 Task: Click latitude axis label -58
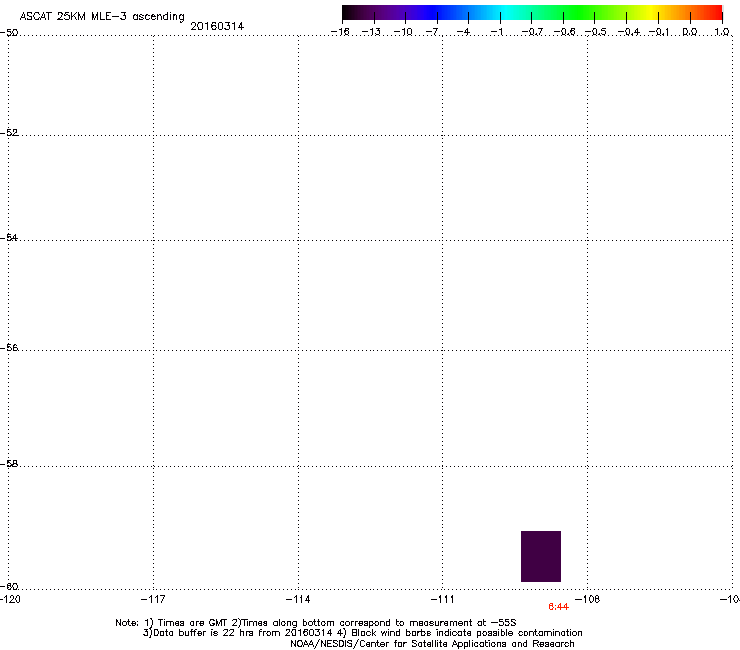tap(9, 464)
